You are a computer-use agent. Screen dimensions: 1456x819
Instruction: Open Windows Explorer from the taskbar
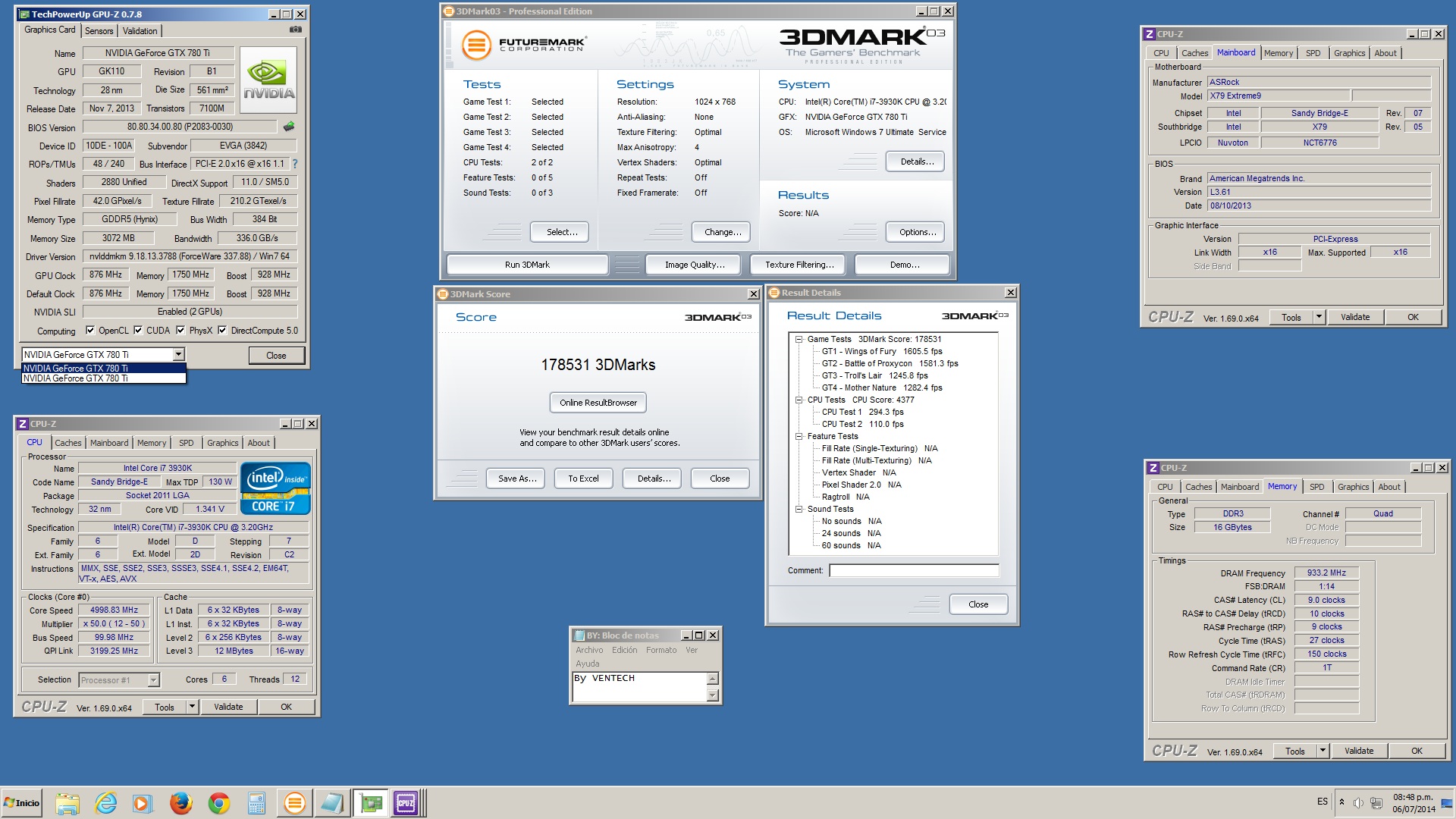(67, 803)
